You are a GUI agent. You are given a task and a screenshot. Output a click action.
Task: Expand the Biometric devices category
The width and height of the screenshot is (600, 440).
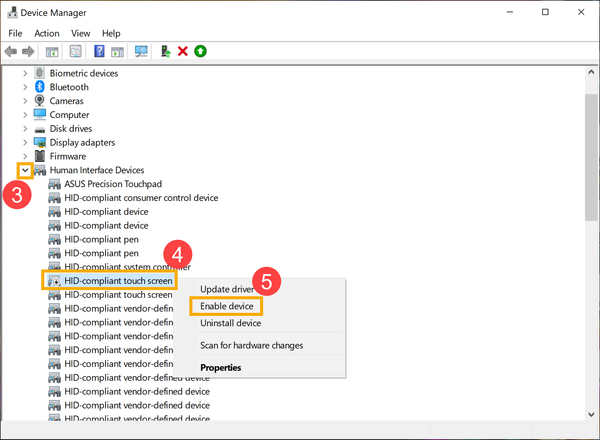point(25,73)
